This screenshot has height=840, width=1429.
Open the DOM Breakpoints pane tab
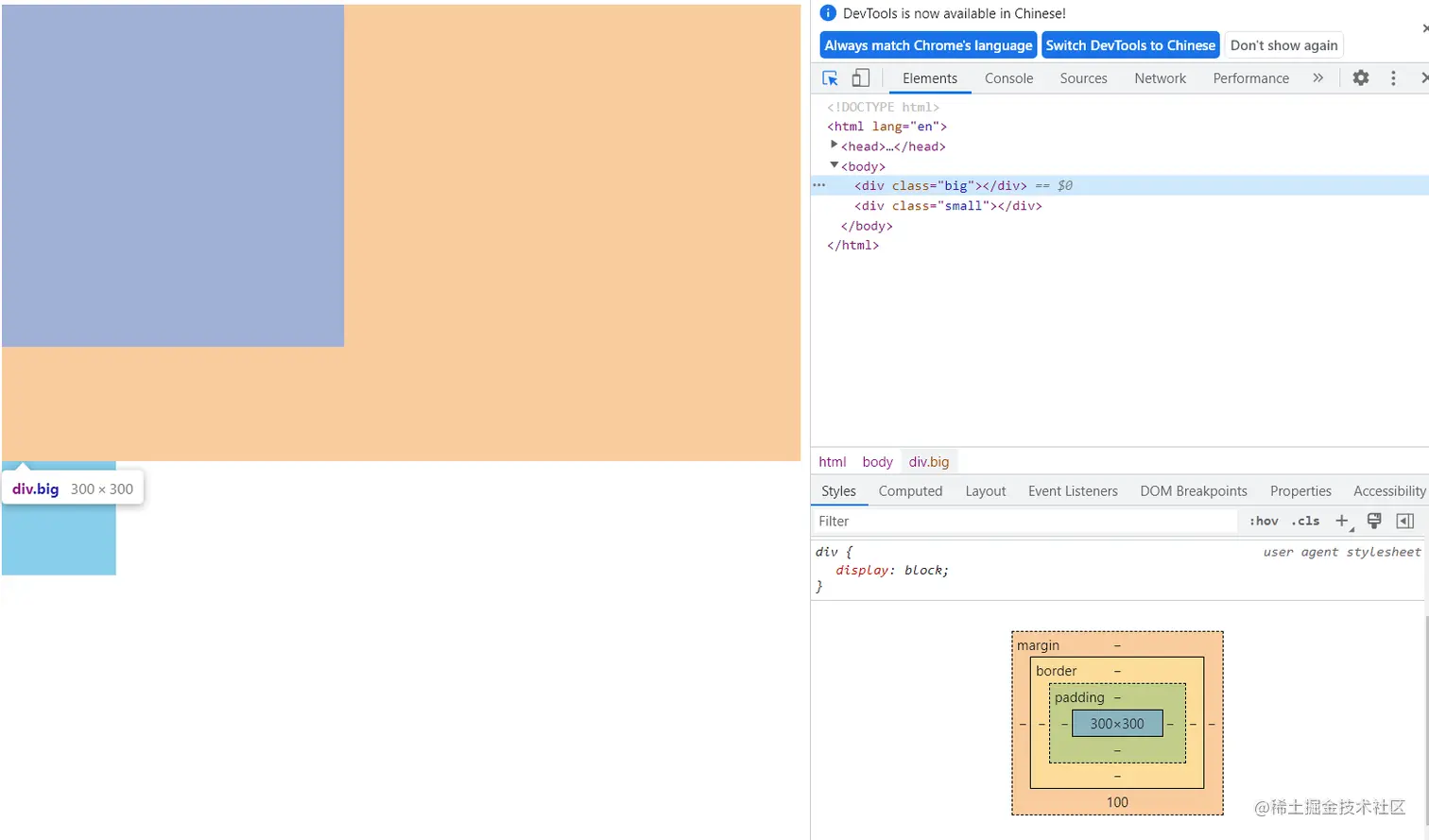tap(1194, 491)
